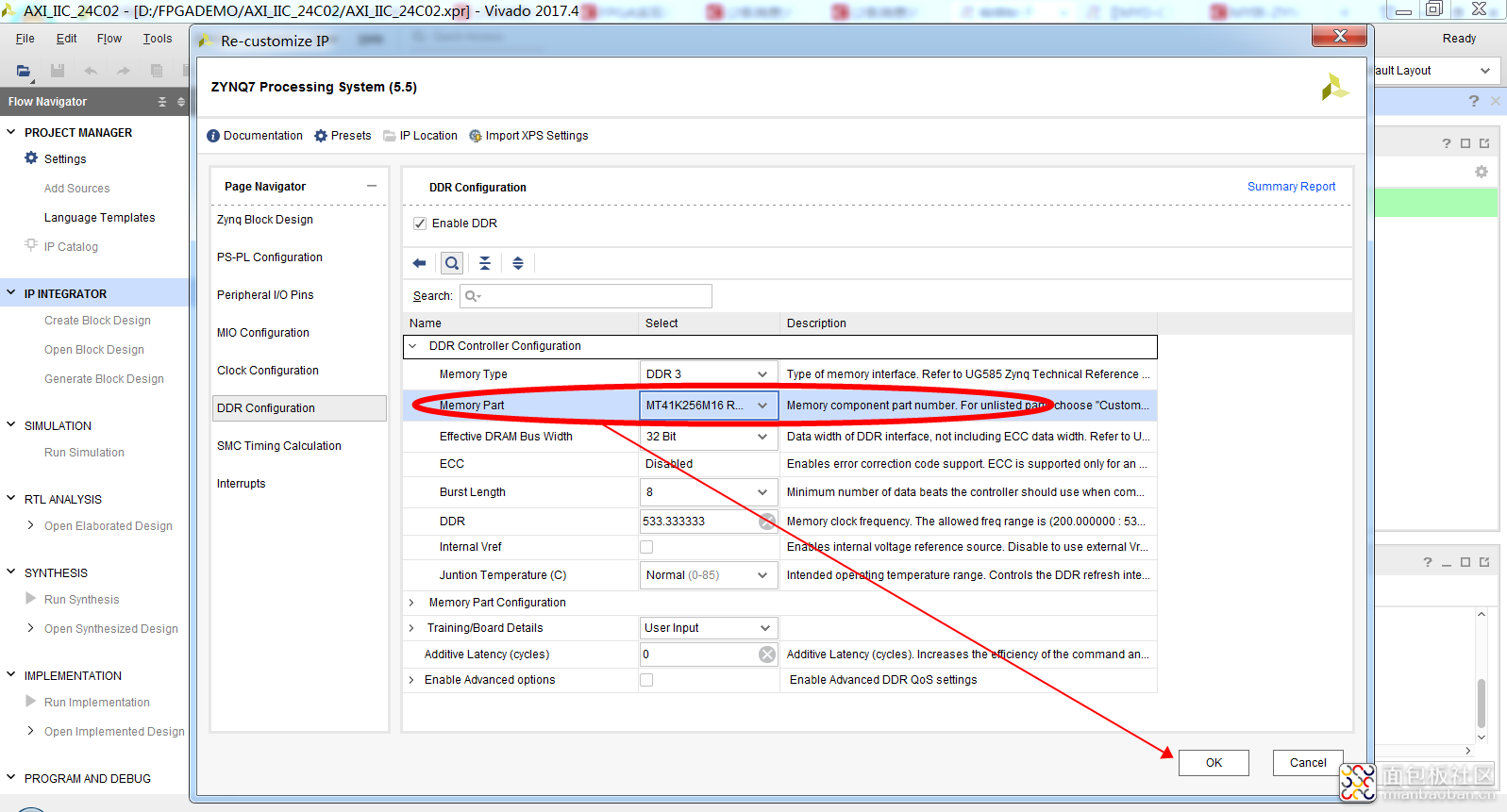This screenshot has height=812, width=1507.
Task: Collapse the PROJECT MANAGER section
Action: pyautogui.click(x=11, y=132)
